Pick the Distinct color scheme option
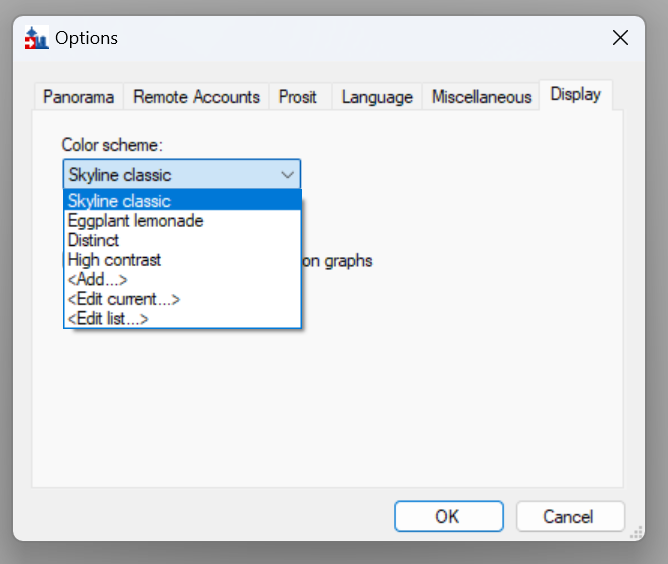 click(93, 240)
